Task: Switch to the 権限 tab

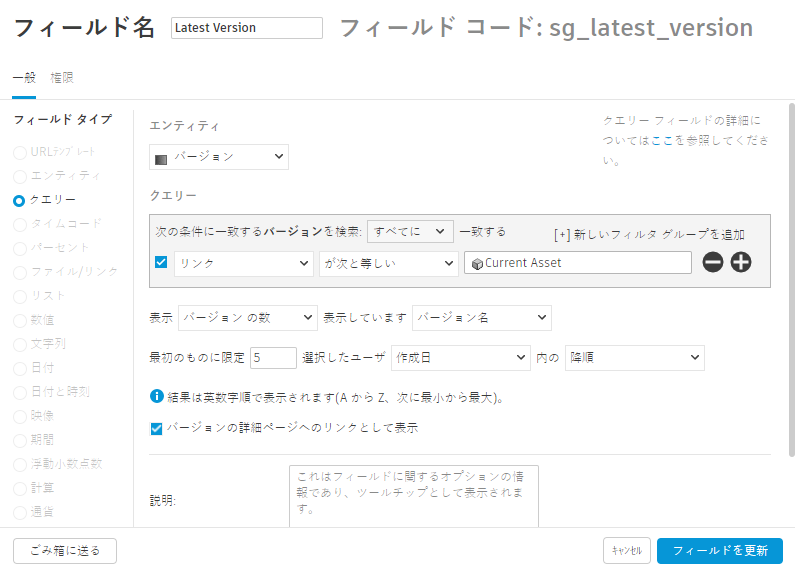Action: click(x=62, y=77)
